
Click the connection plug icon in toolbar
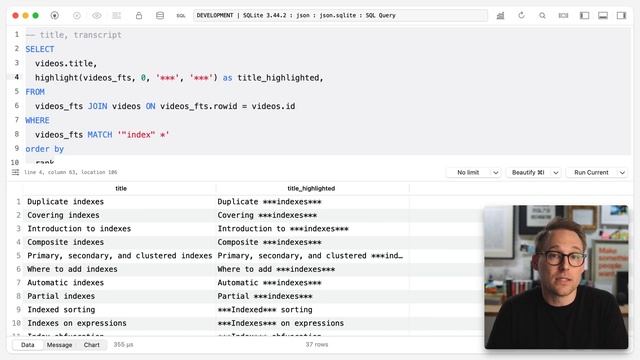[x=55, y=16]
